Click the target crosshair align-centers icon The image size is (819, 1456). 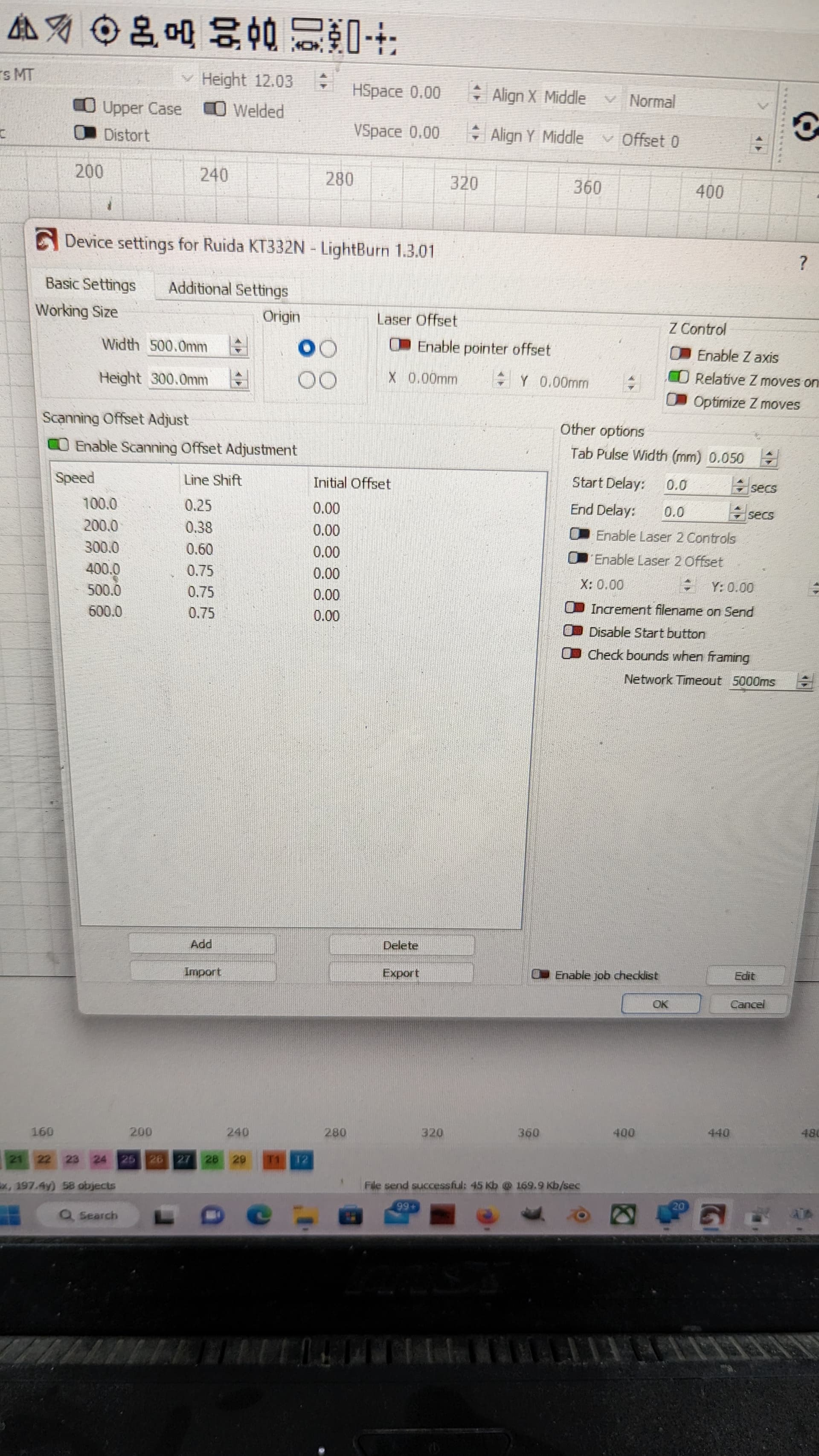[105, 31]
